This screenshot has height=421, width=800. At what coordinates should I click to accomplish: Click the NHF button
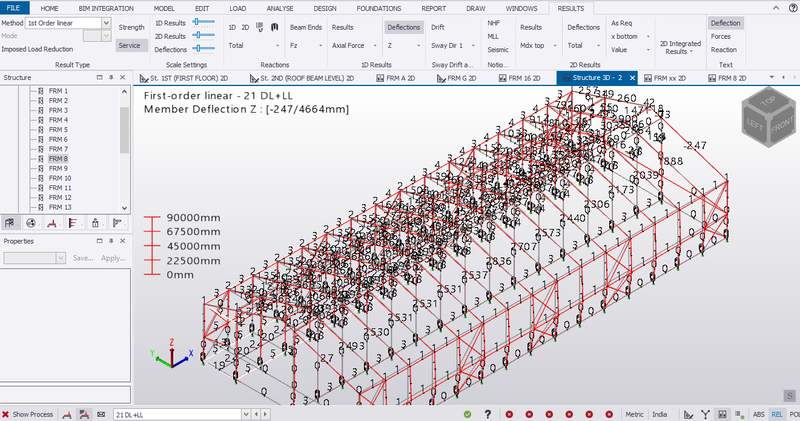pyautogui.click(x=493, y=23)
